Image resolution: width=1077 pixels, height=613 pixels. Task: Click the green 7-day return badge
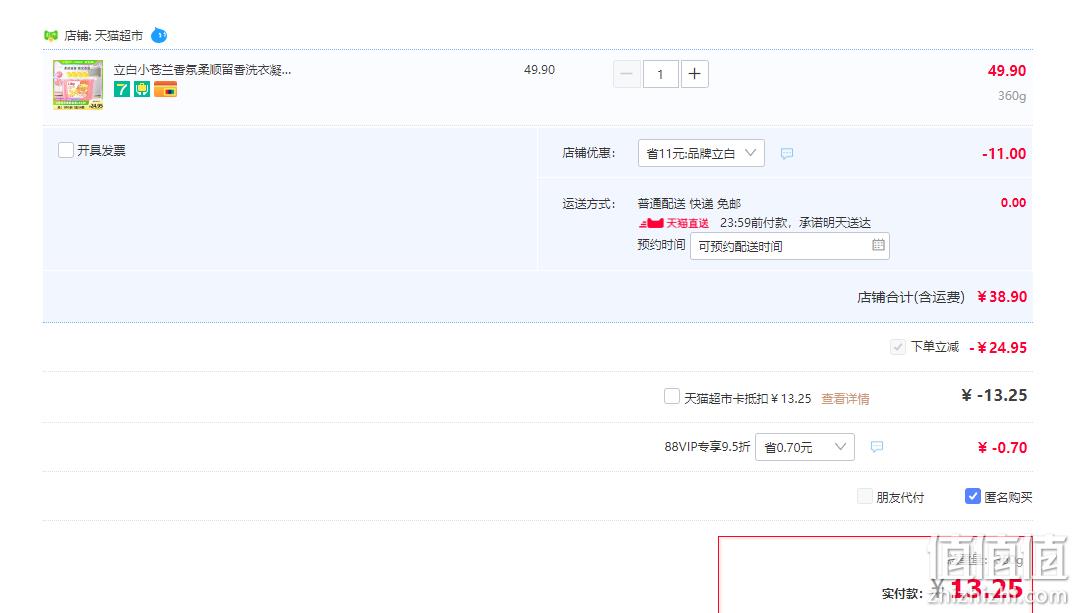122,89
